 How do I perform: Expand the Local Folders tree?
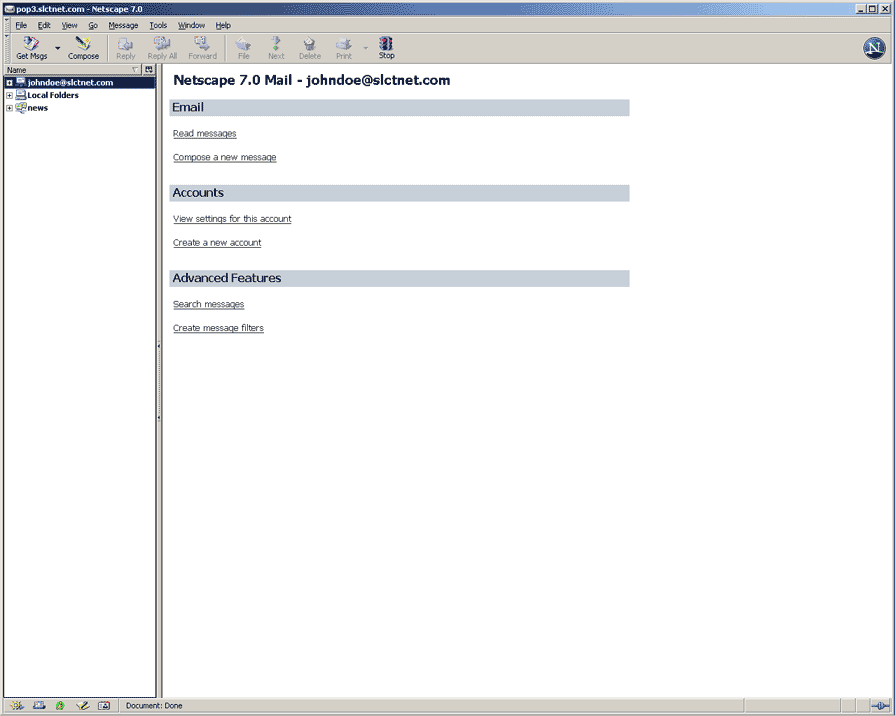(x=9, y=95)
